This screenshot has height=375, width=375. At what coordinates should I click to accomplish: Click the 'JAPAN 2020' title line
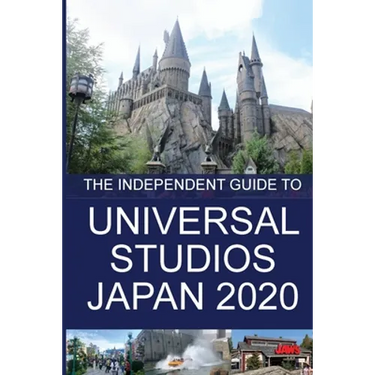193,296
